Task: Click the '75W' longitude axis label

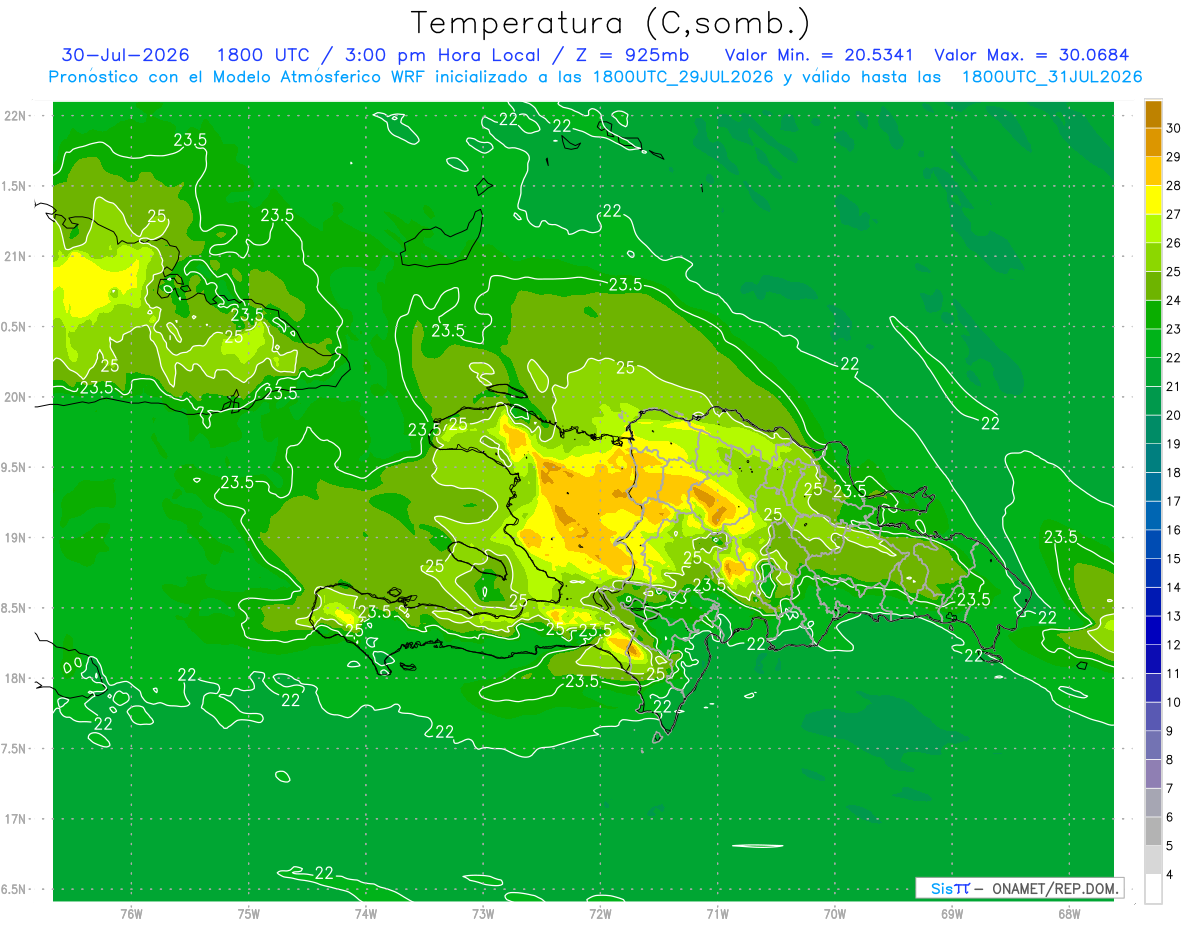Action: (248, 913)
